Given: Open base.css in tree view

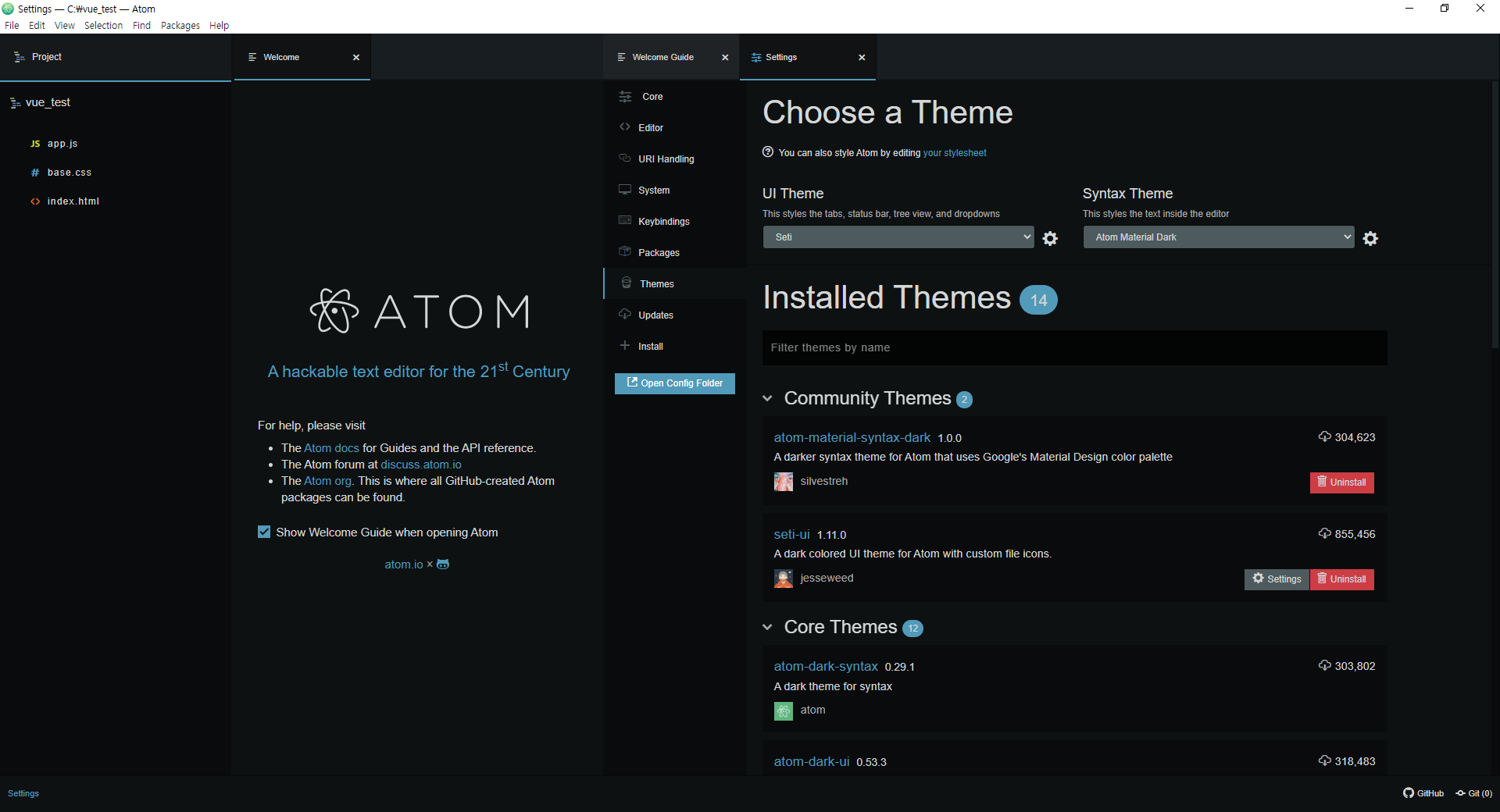Looking at the screenshot, I should (70, 173).
